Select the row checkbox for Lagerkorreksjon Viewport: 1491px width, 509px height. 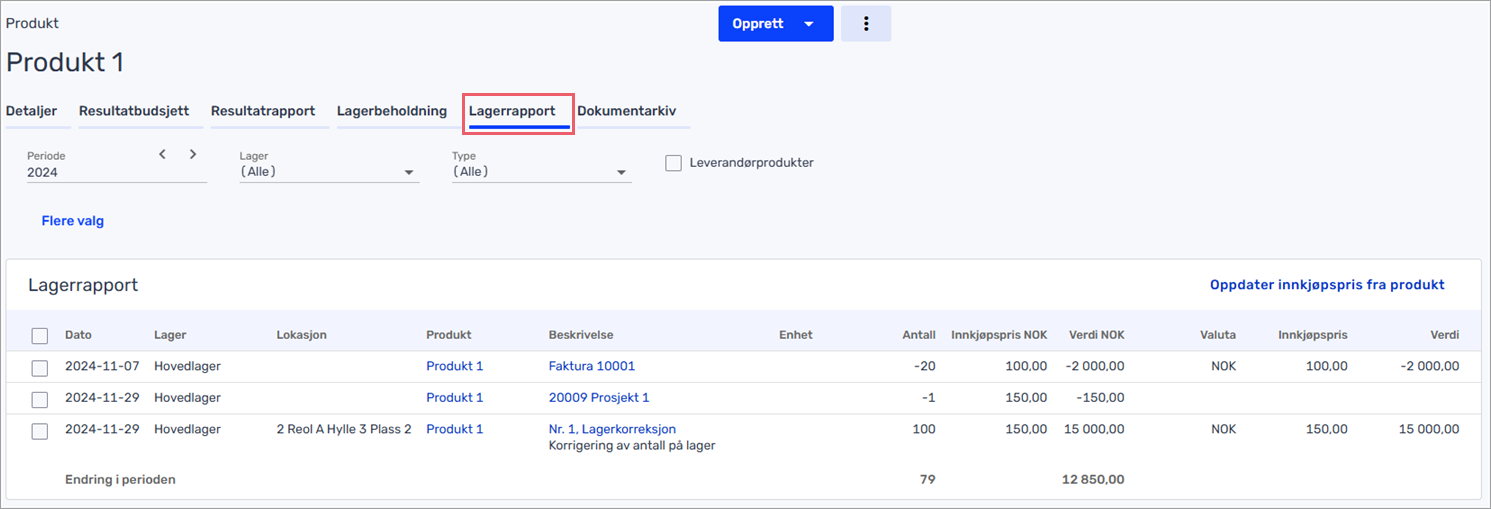point(40,431)
